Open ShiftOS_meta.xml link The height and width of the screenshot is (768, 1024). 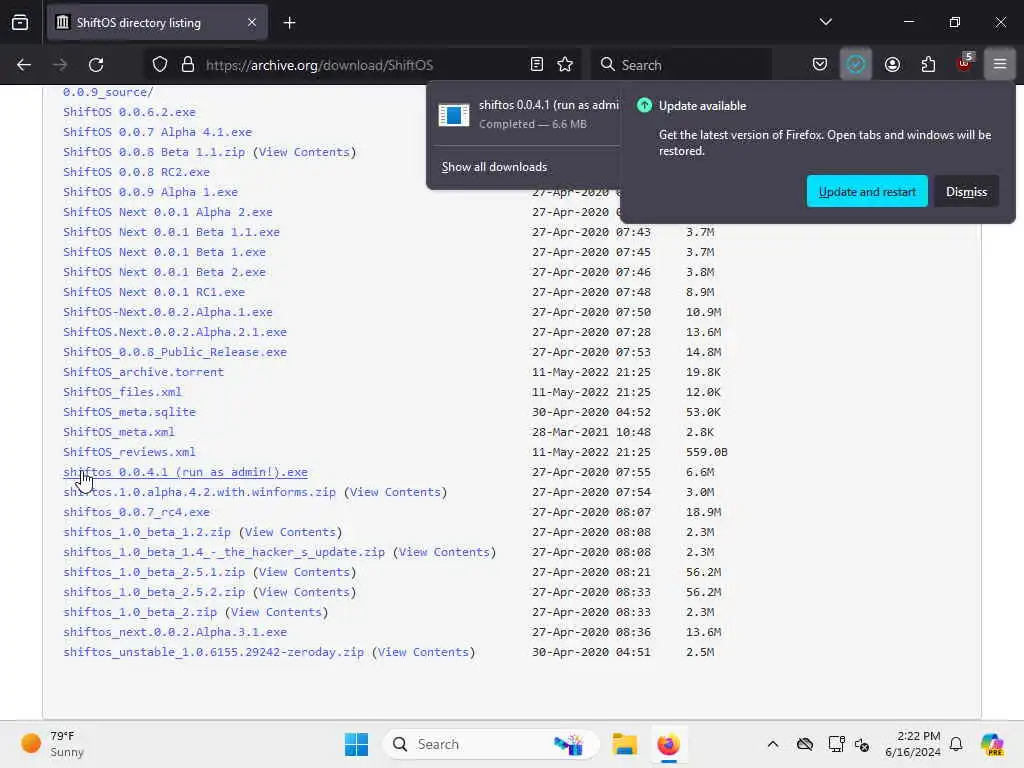pyautogui.click(x=119, y=432)
